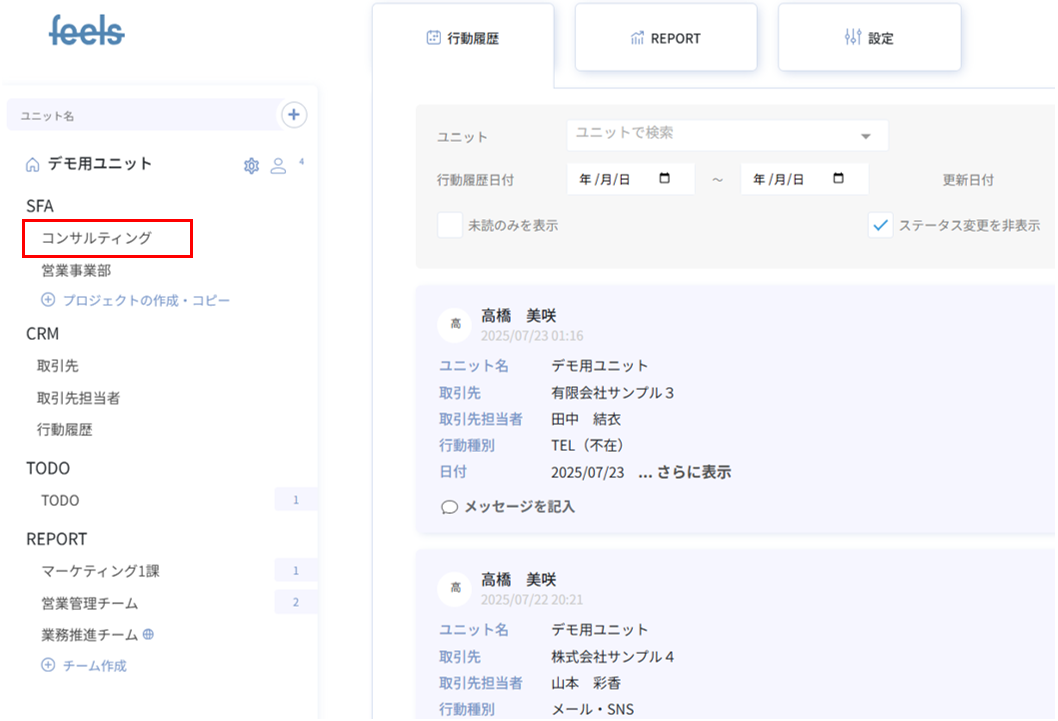
Task: Uncheck ステータス変更を非表示 checkbox
Action: click(x=880, y=225)
